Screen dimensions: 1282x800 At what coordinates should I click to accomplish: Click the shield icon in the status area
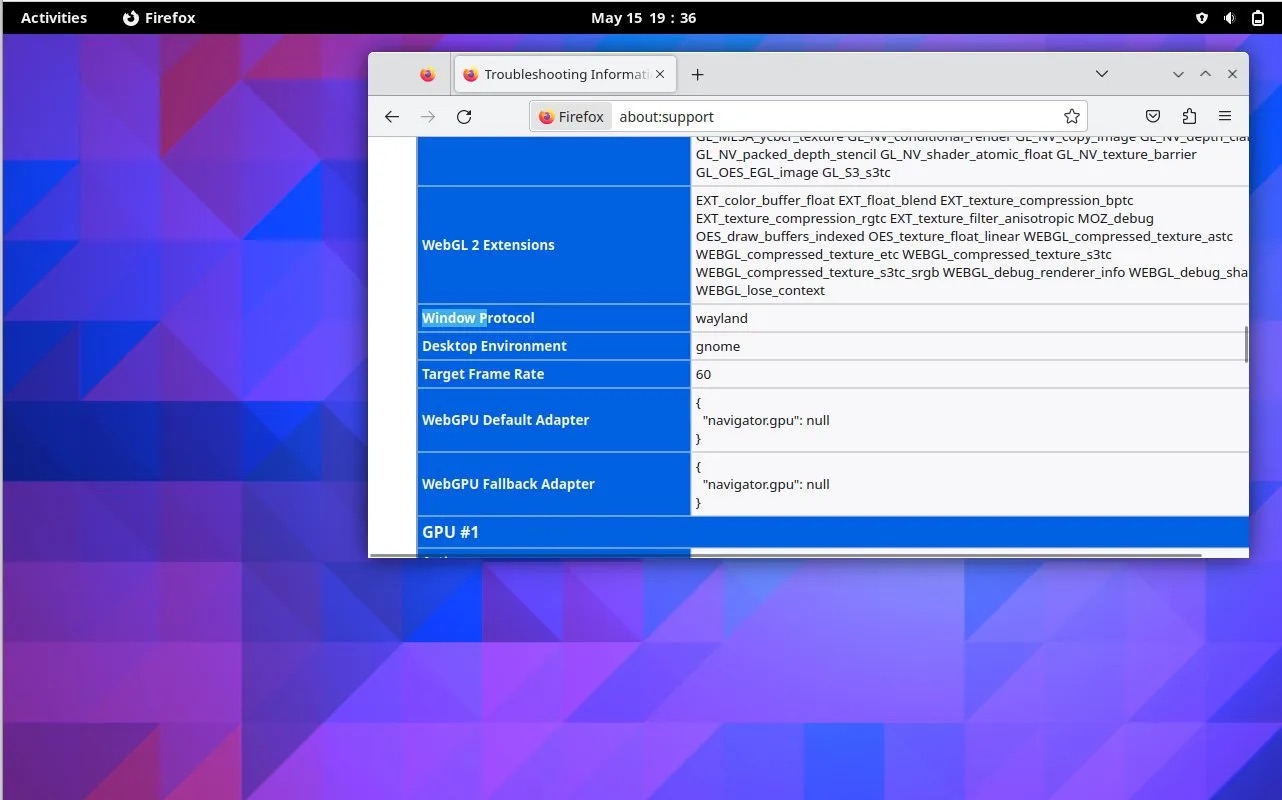(x=1201, y=17)
